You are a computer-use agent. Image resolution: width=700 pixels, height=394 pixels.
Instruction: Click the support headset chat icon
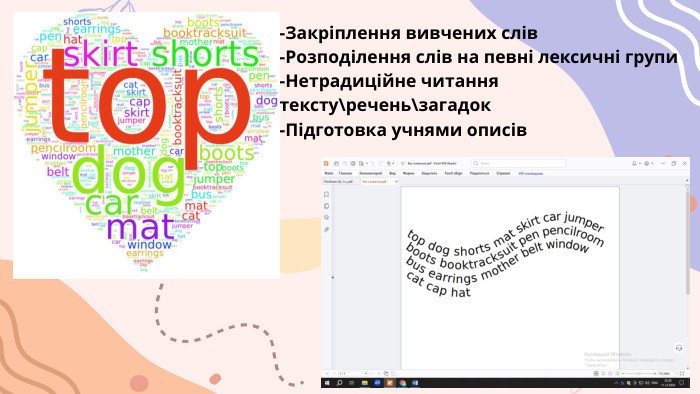pos(679,348)
